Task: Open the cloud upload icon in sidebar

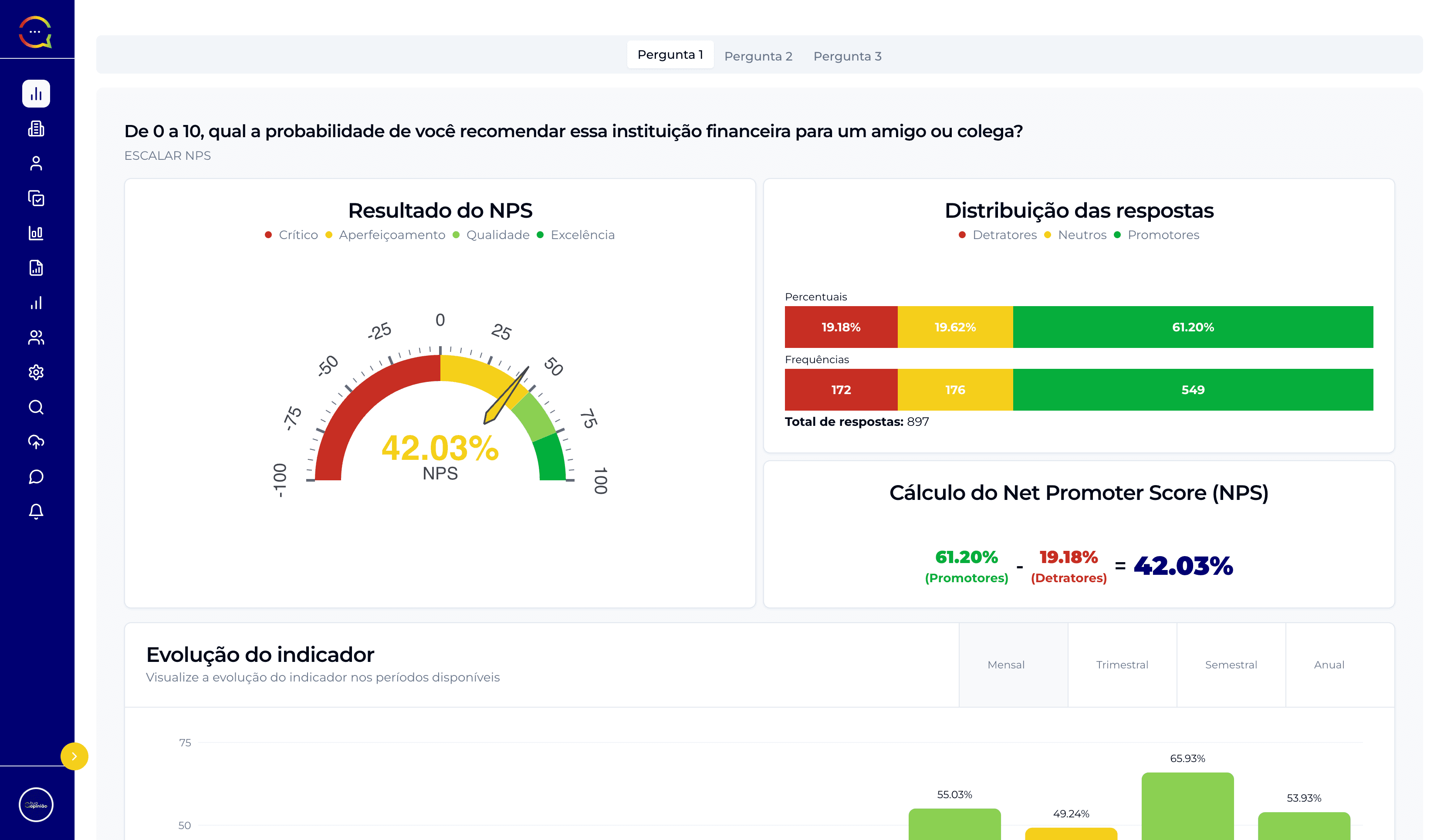Action: point(36,442)
